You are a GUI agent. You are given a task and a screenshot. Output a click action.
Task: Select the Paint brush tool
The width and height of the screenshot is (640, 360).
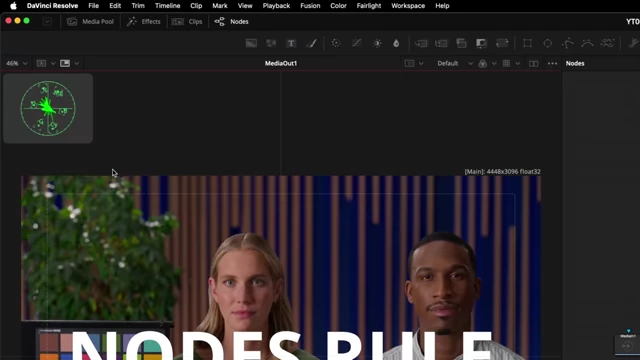tap(311, 43)
